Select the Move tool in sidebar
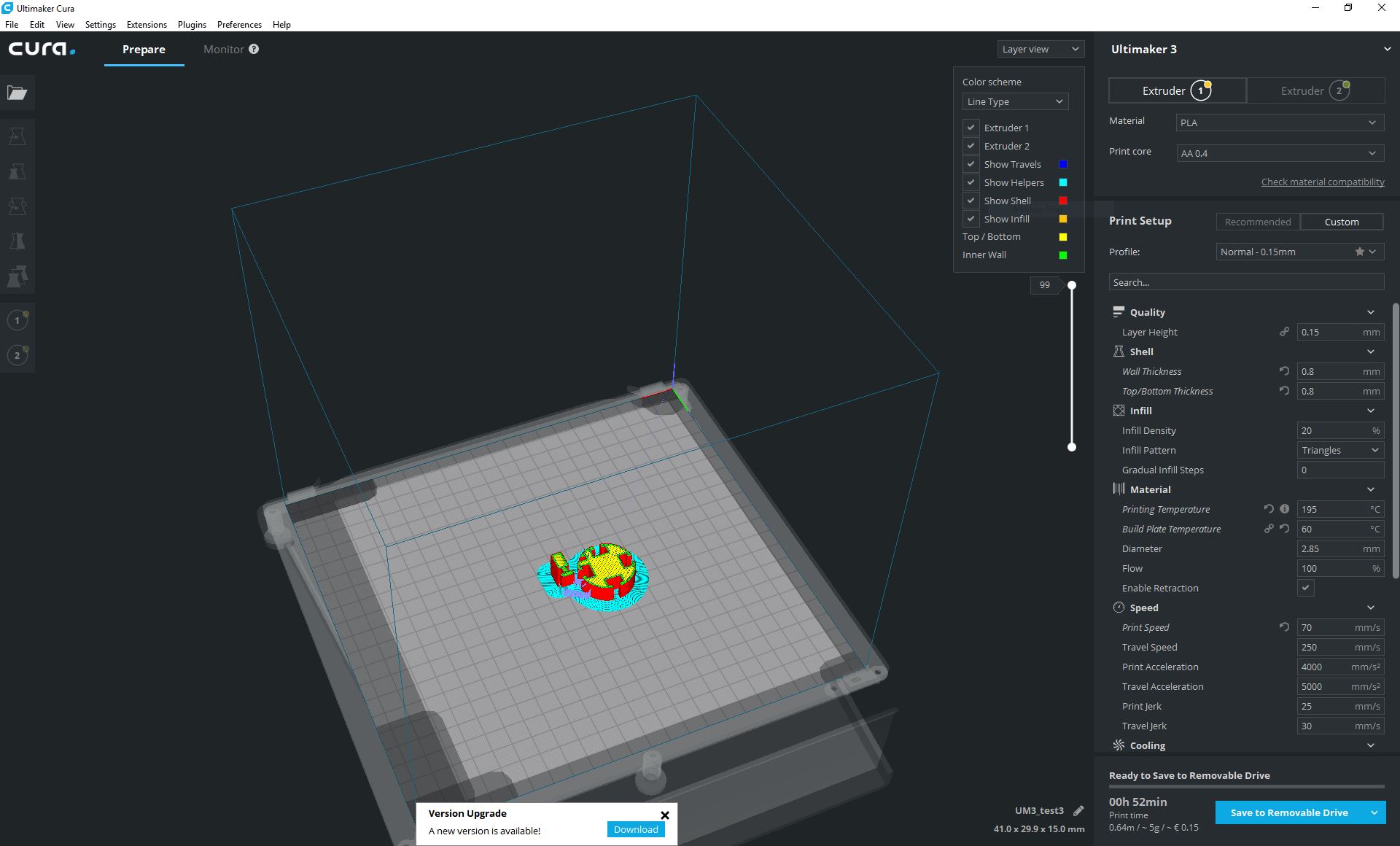The width and height of the screenshot is (1400, 846). pos(17,136)
